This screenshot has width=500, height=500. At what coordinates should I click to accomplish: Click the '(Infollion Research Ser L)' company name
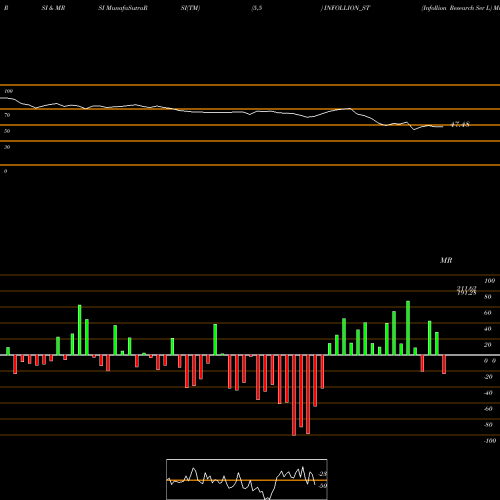[456, 8]
